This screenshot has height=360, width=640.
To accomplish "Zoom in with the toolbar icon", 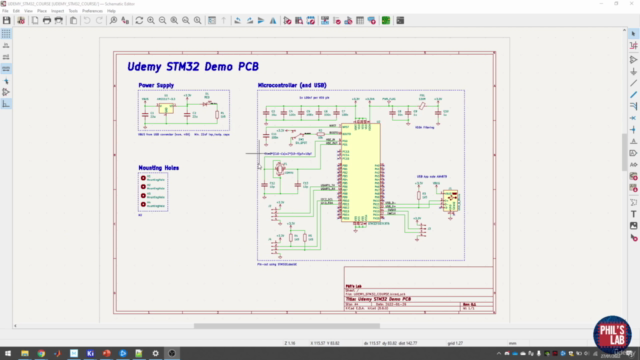I will (151, 20).
